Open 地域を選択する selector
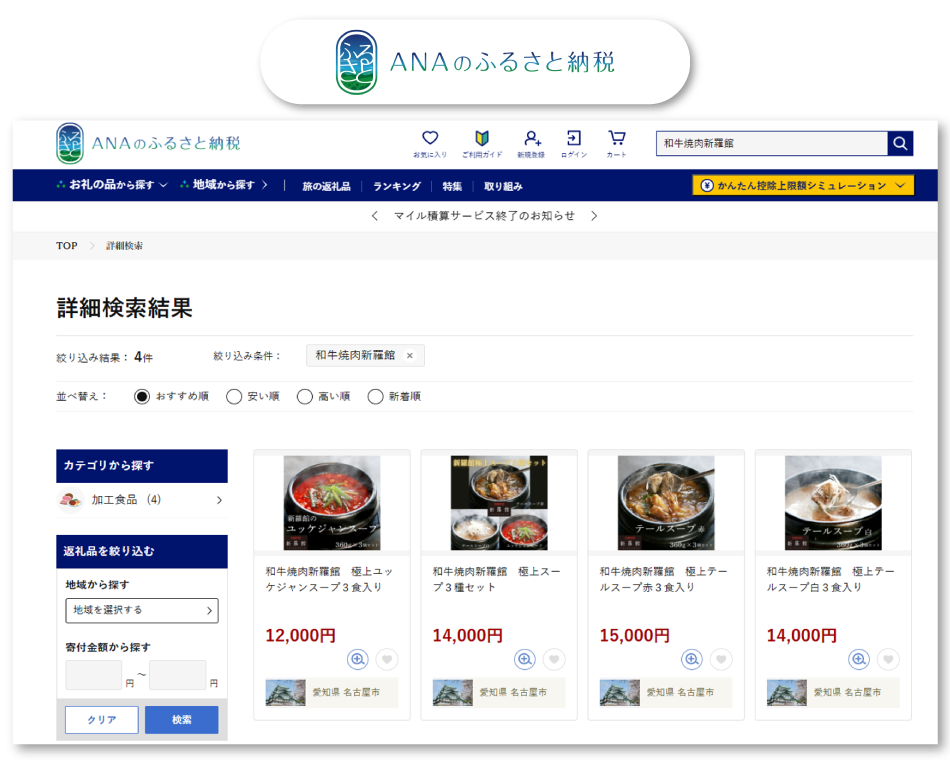Image resolution: width=950 pixels, height=760 pixels. (142, 610)
